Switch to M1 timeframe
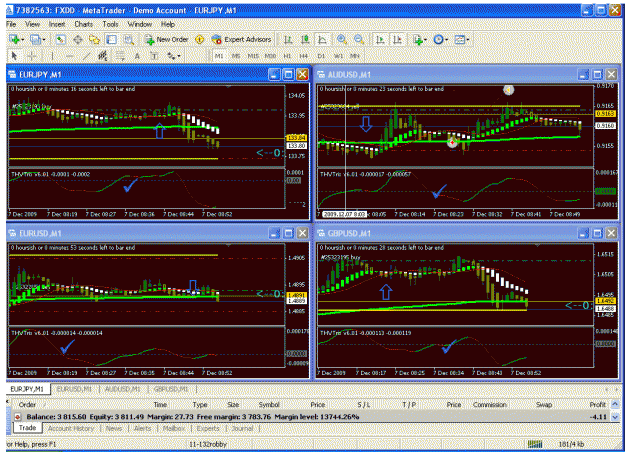 click(219, 56)
